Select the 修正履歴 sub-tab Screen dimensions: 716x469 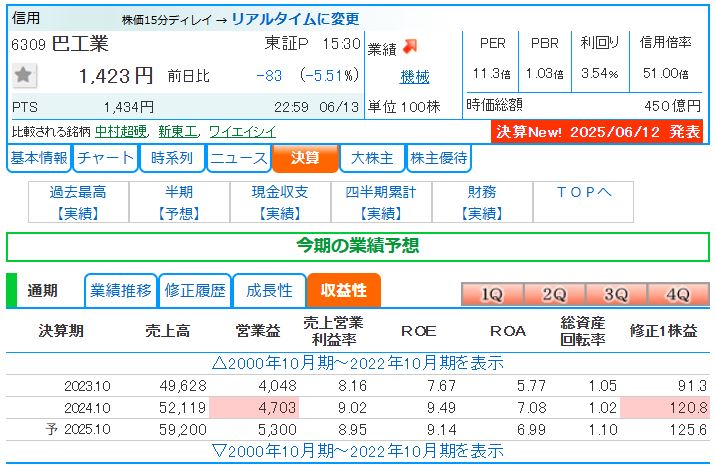point(195,290)
